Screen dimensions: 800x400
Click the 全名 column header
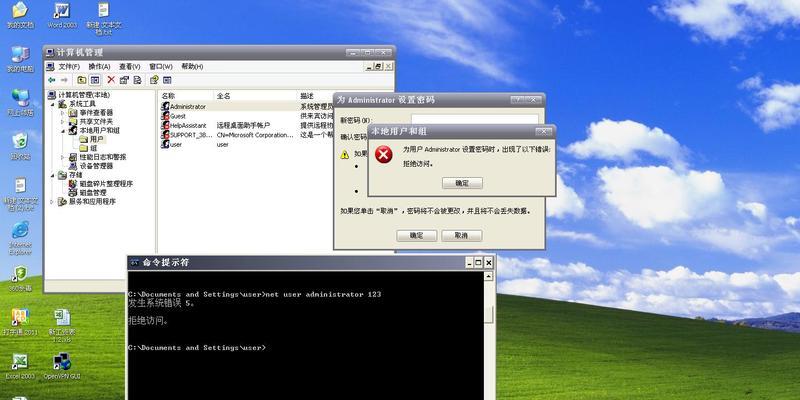(255, 95)
